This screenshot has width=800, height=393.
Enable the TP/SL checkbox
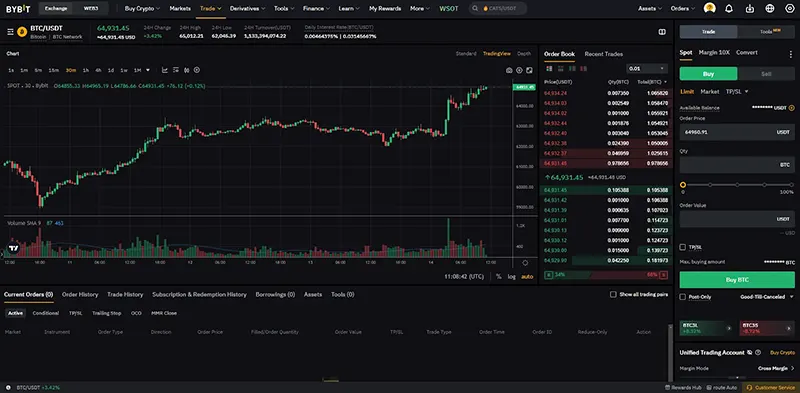pyautogui.click(x=683, y=247)
